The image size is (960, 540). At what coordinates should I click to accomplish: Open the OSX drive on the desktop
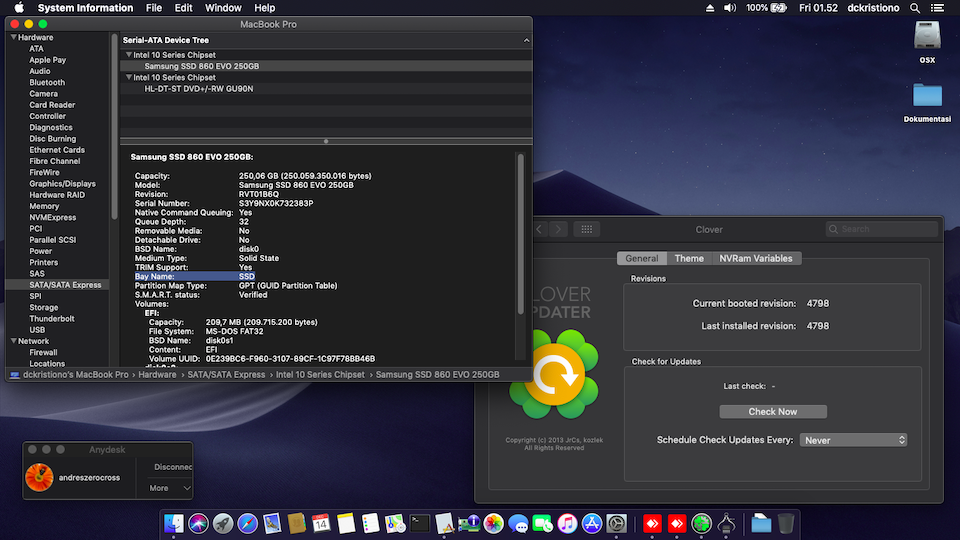click(x=927, y=37)
